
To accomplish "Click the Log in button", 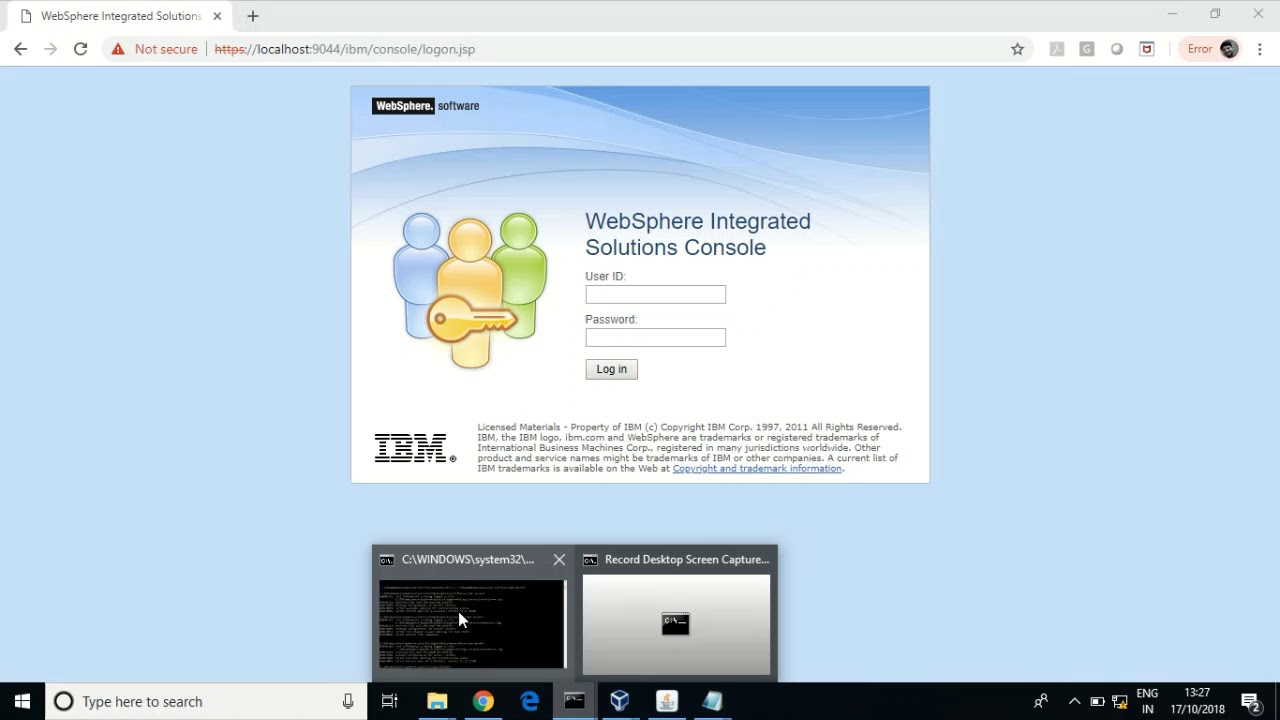I will click(x=611, y=369).
